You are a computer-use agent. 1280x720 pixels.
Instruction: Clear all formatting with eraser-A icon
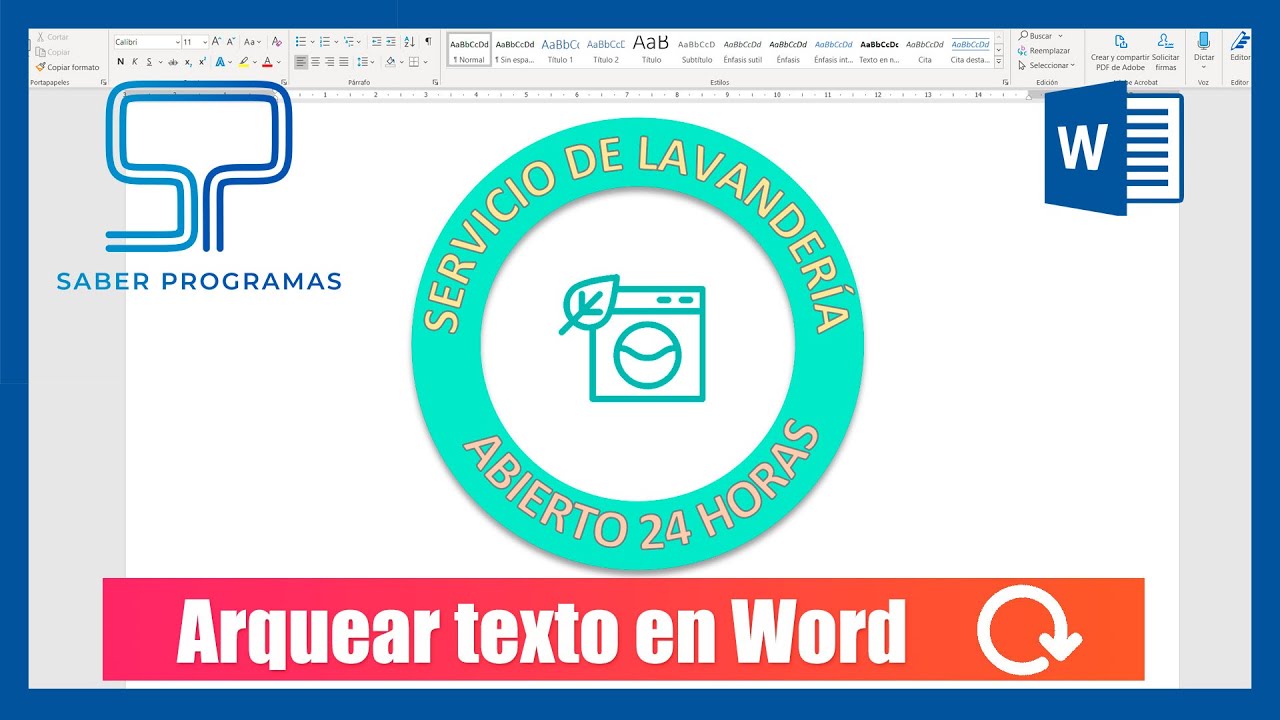(277, 42)
